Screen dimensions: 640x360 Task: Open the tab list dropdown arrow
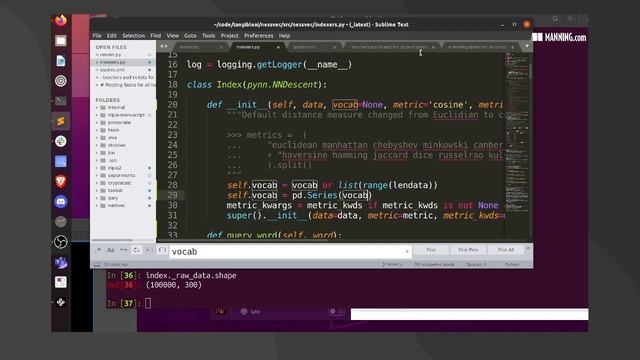pyautogui.click(x=527, y=47)
